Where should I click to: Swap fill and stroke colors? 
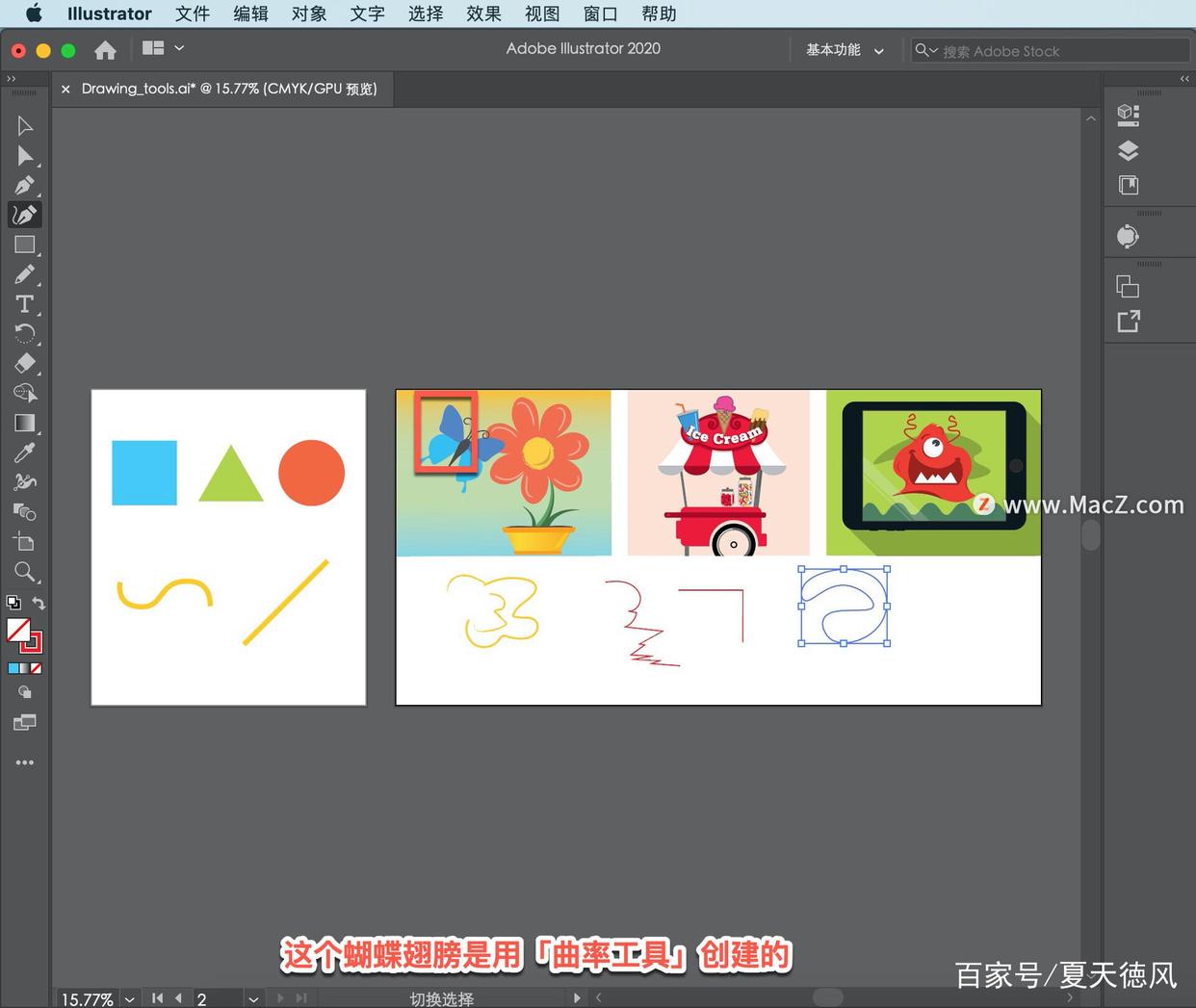(x=39, y=603)
